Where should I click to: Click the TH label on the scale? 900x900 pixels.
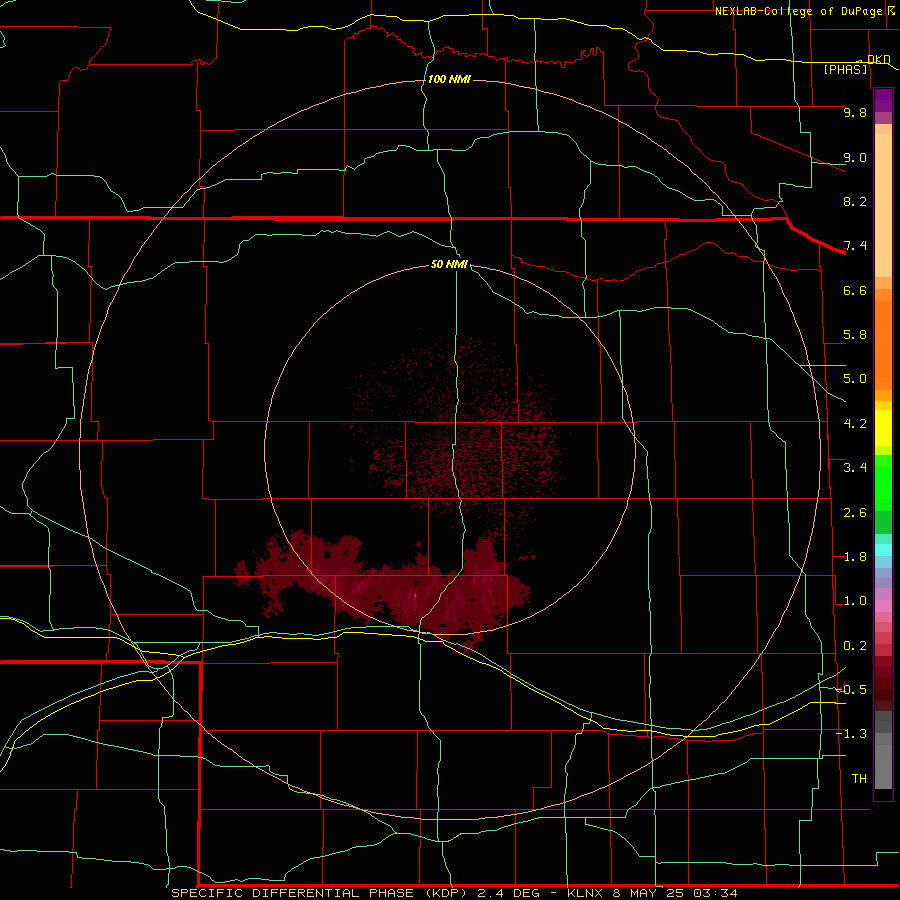coord(859,779)
